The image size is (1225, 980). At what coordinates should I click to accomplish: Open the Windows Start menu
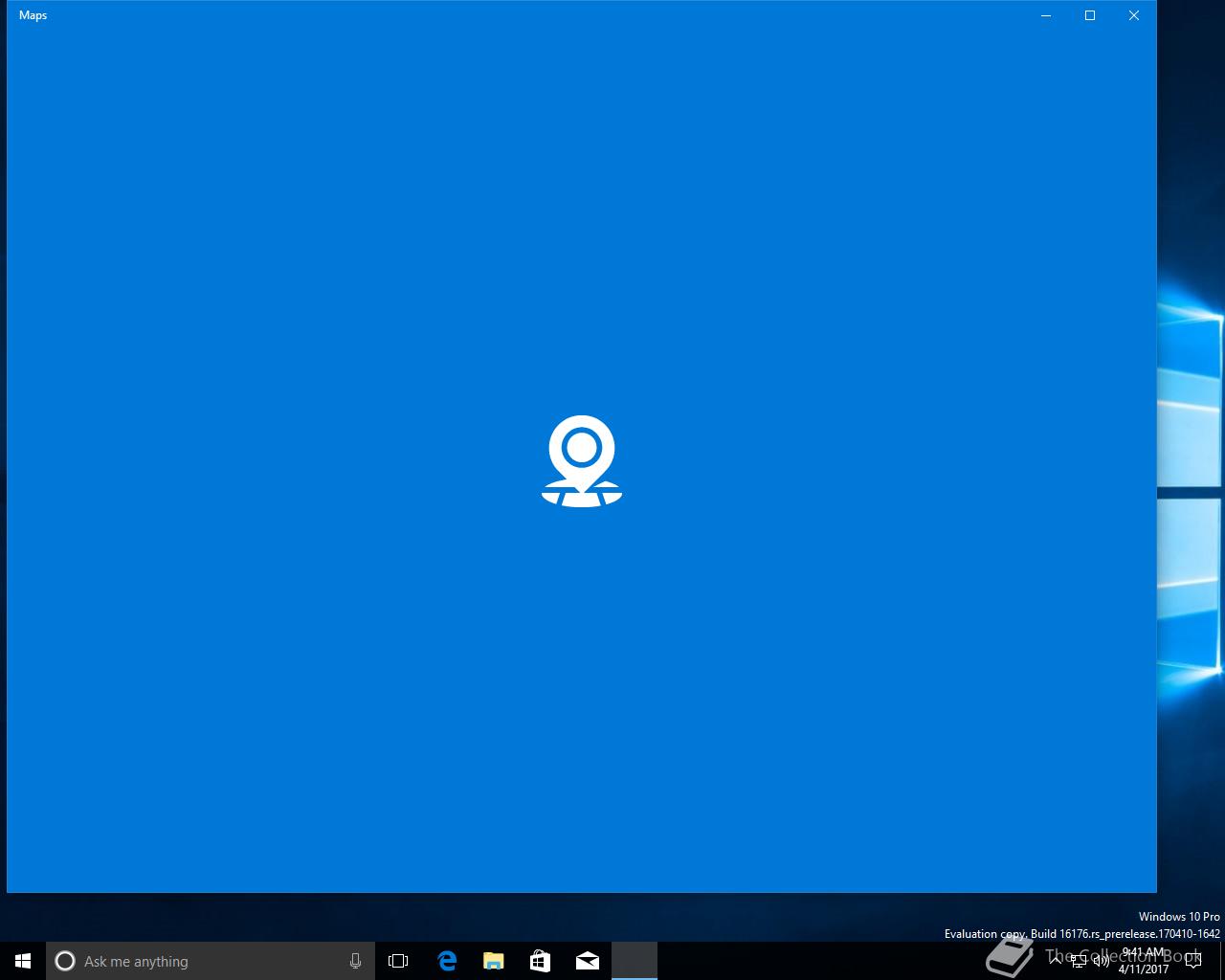(23, 961)
